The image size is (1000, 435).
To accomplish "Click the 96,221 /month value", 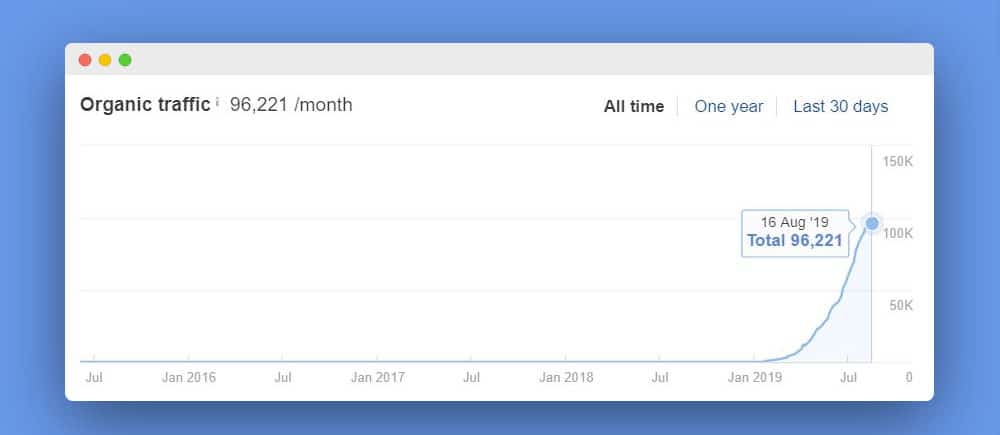I will click(291, 105).
